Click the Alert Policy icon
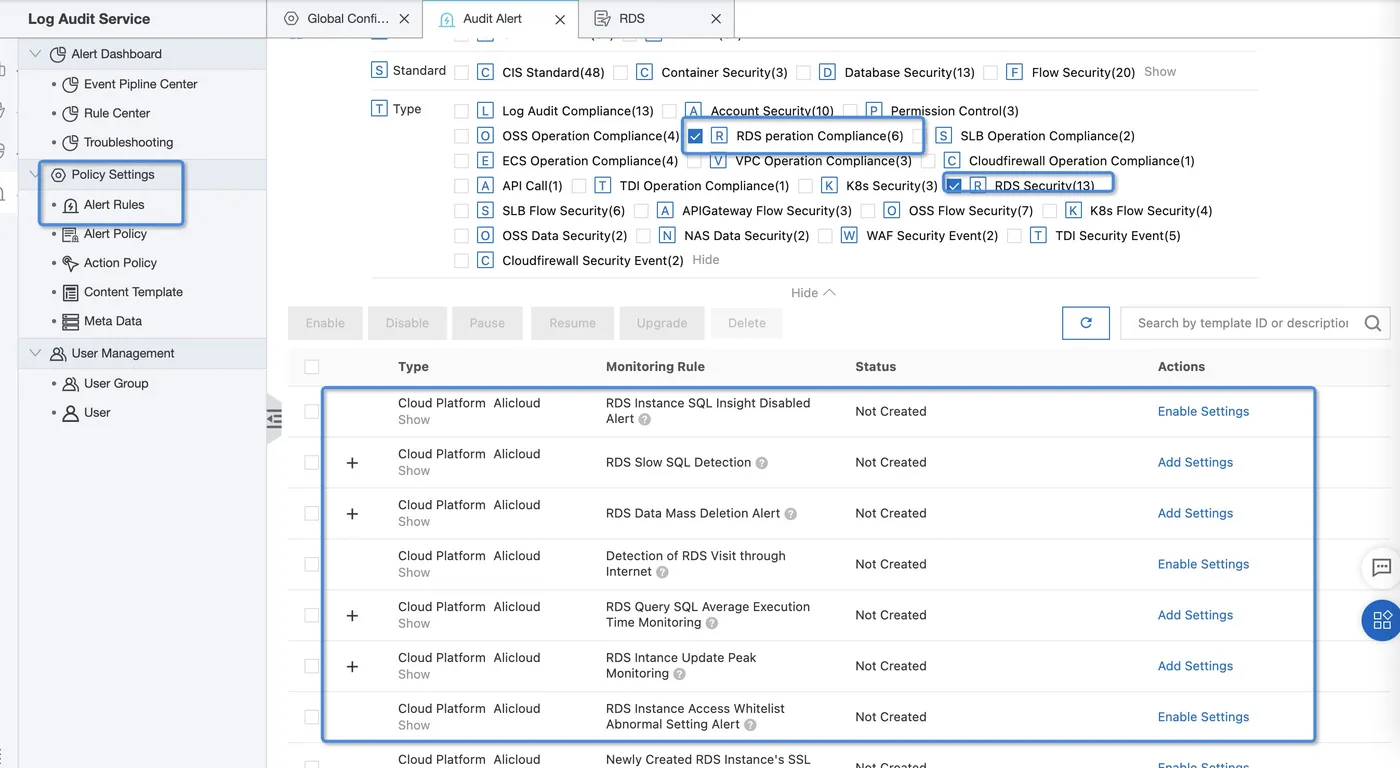This screenshot has width=1400, height=768. (x=70, y=234)
